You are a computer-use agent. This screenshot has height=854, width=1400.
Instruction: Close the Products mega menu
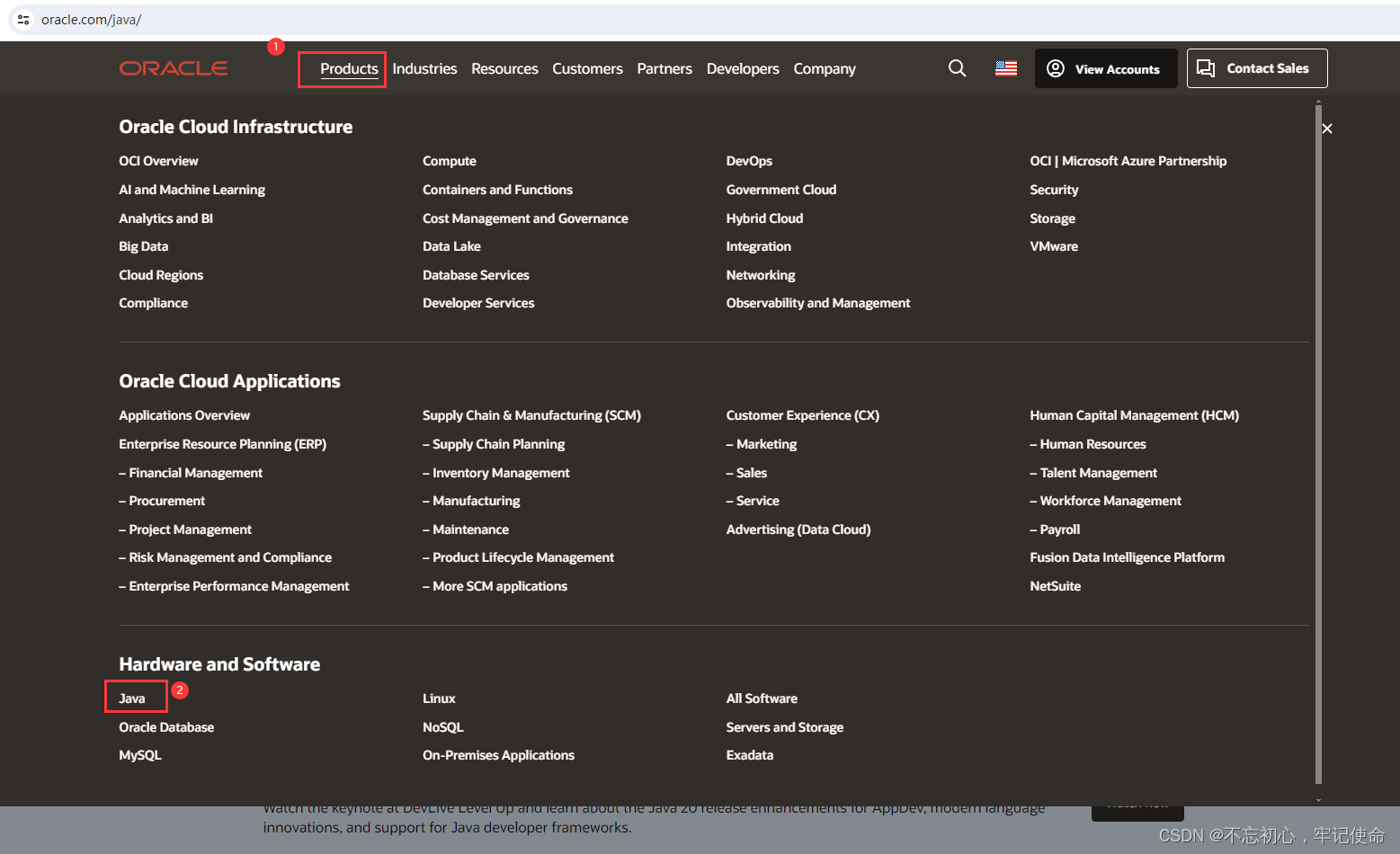pyautogui.click(x=1327, y=129)
